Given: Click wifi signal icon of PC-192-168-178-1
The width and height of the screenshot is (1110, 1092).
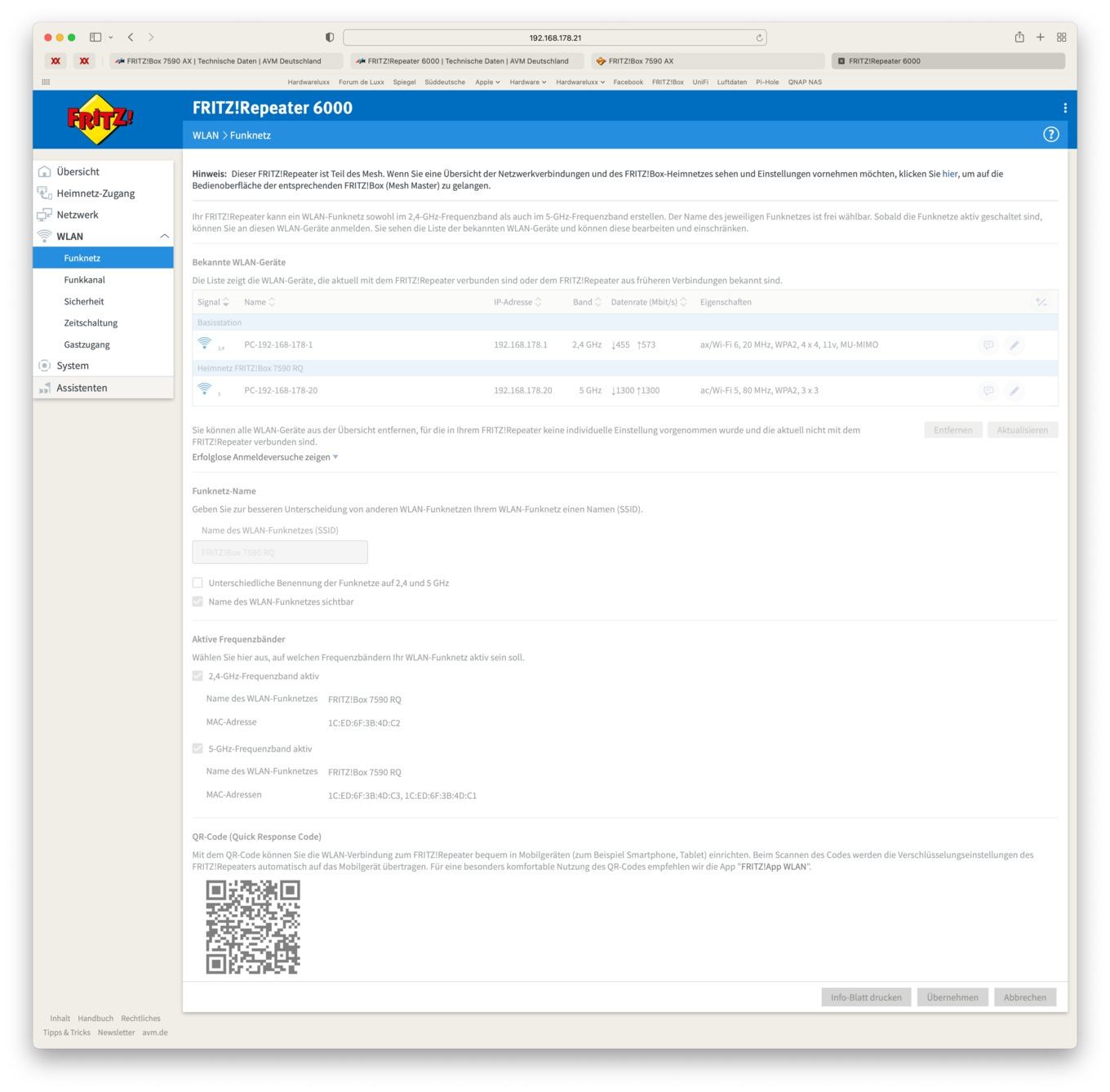Looking at the screenshot, I should [205, 343].
